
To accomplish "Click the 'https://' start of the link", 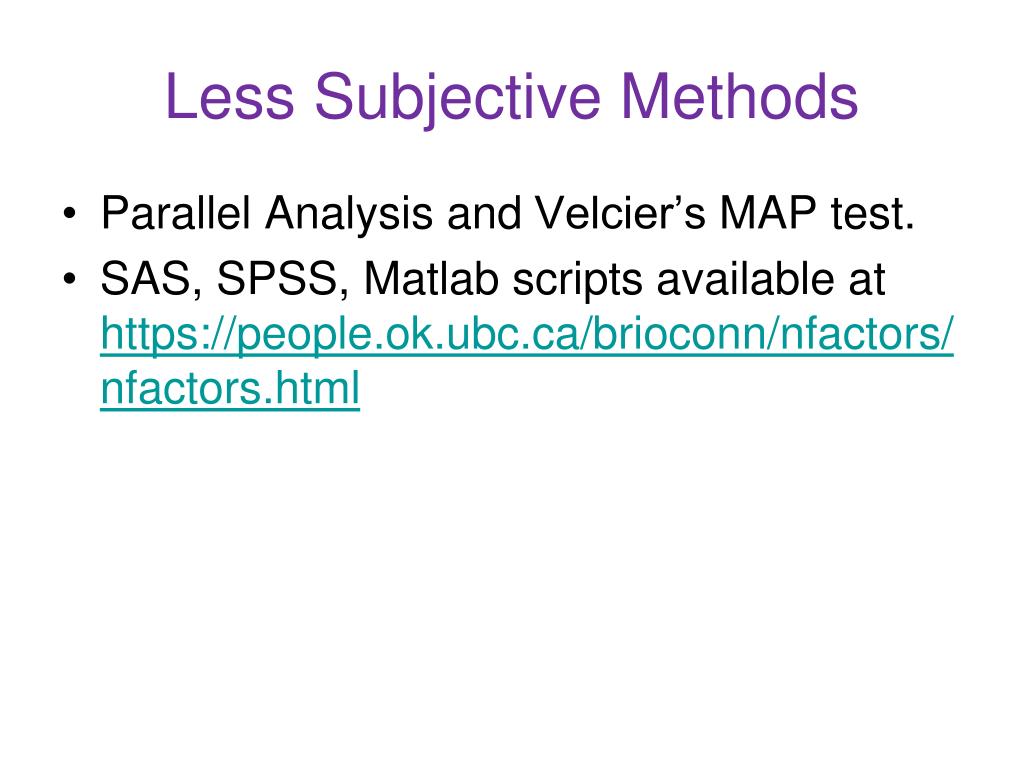I will [168, 335].
